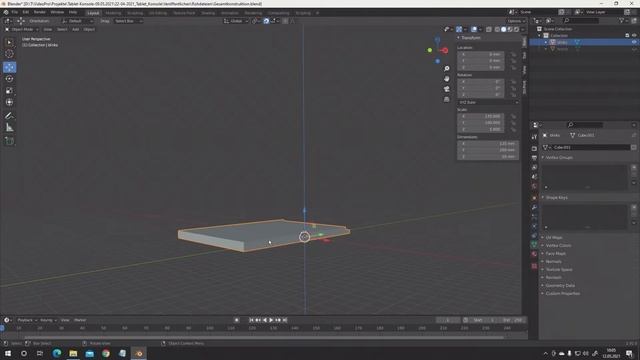
Task: Toggle X-ray view button
Action: coord(489,29)
